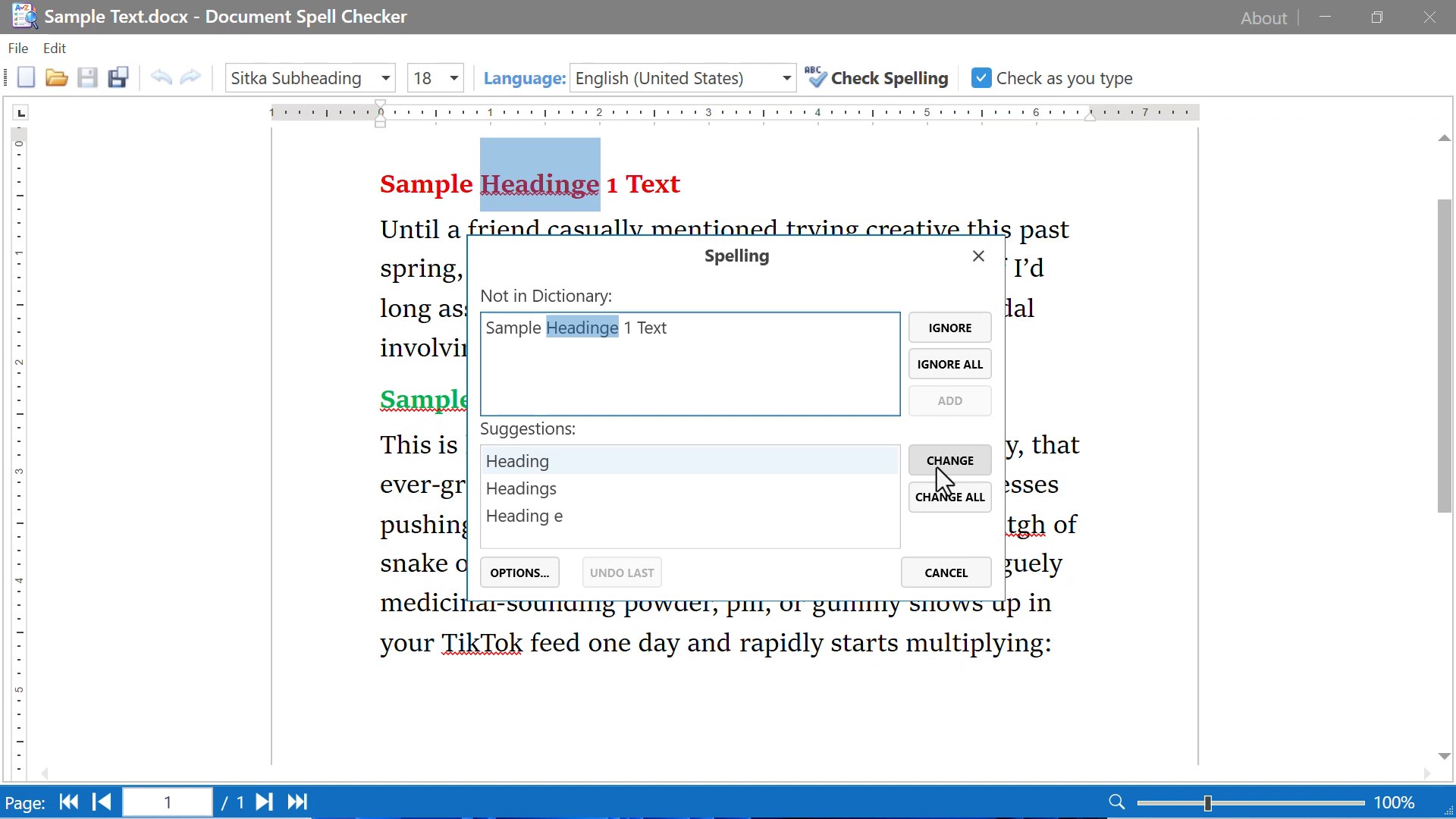The height and width of the screenshot is (819, 1456).
Task: Go to the last page icon
Action: pos(298,802)
